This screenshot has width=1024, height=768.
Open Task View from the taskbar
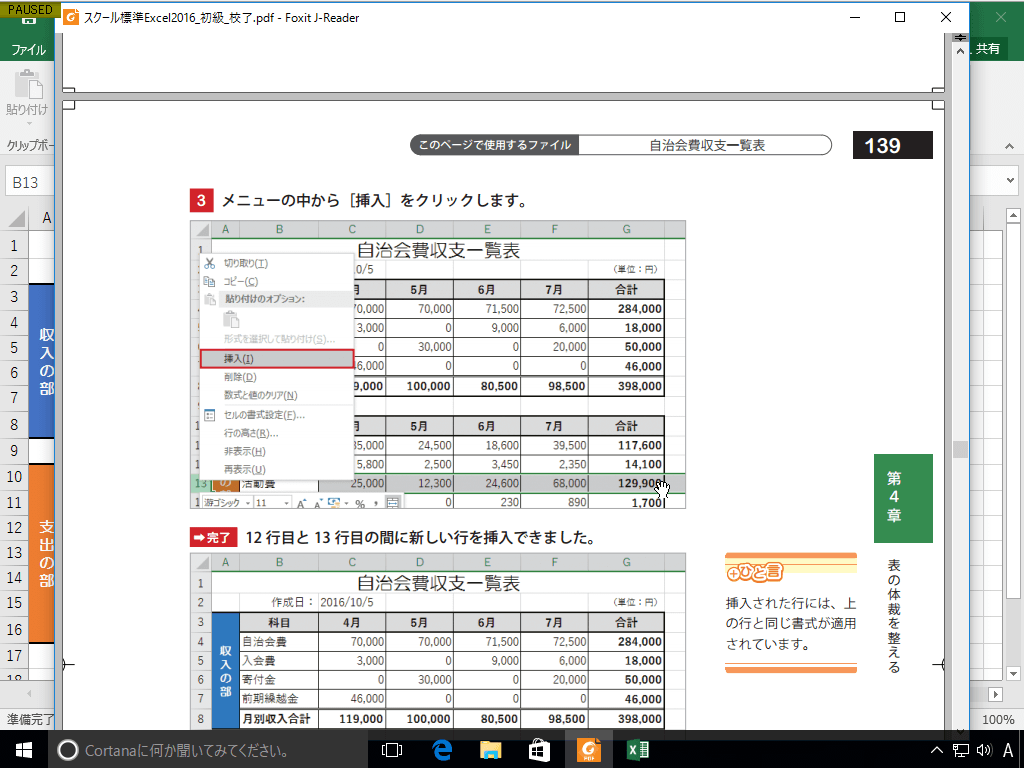tap(391, 748)
